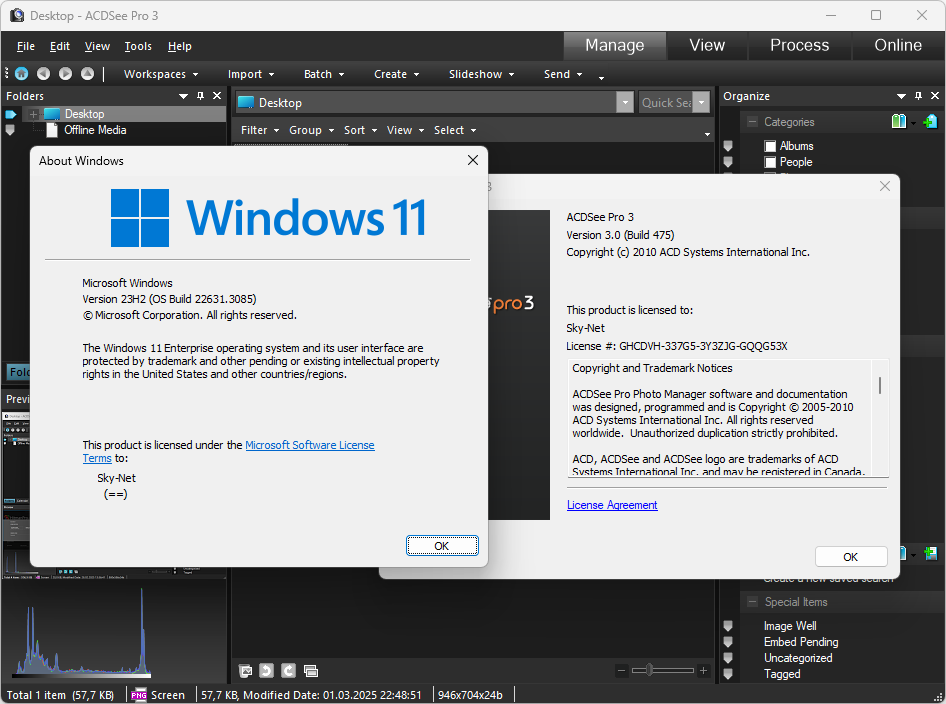Close the Folders panel
Screen dimensions: 946x704
pos(217,96)
